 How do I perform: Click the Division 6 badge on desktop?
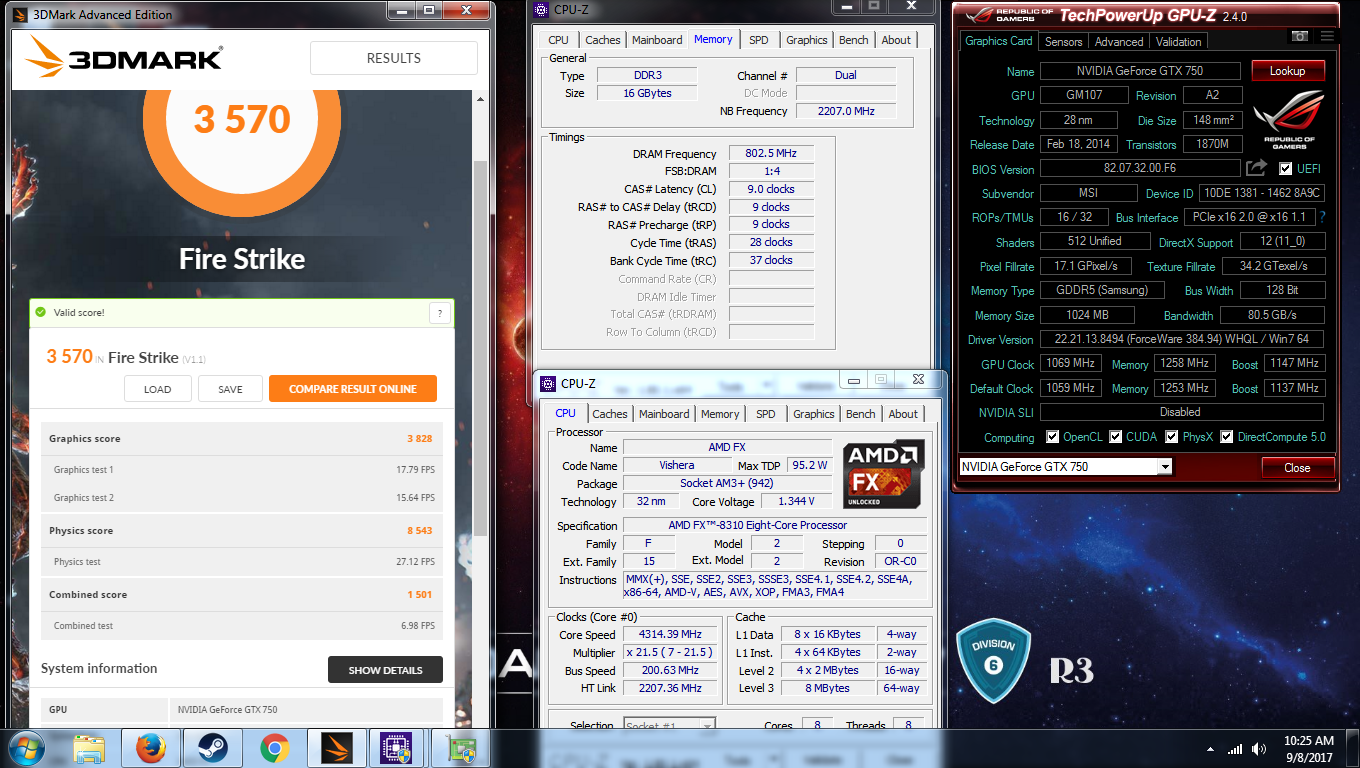pos(992,661)
